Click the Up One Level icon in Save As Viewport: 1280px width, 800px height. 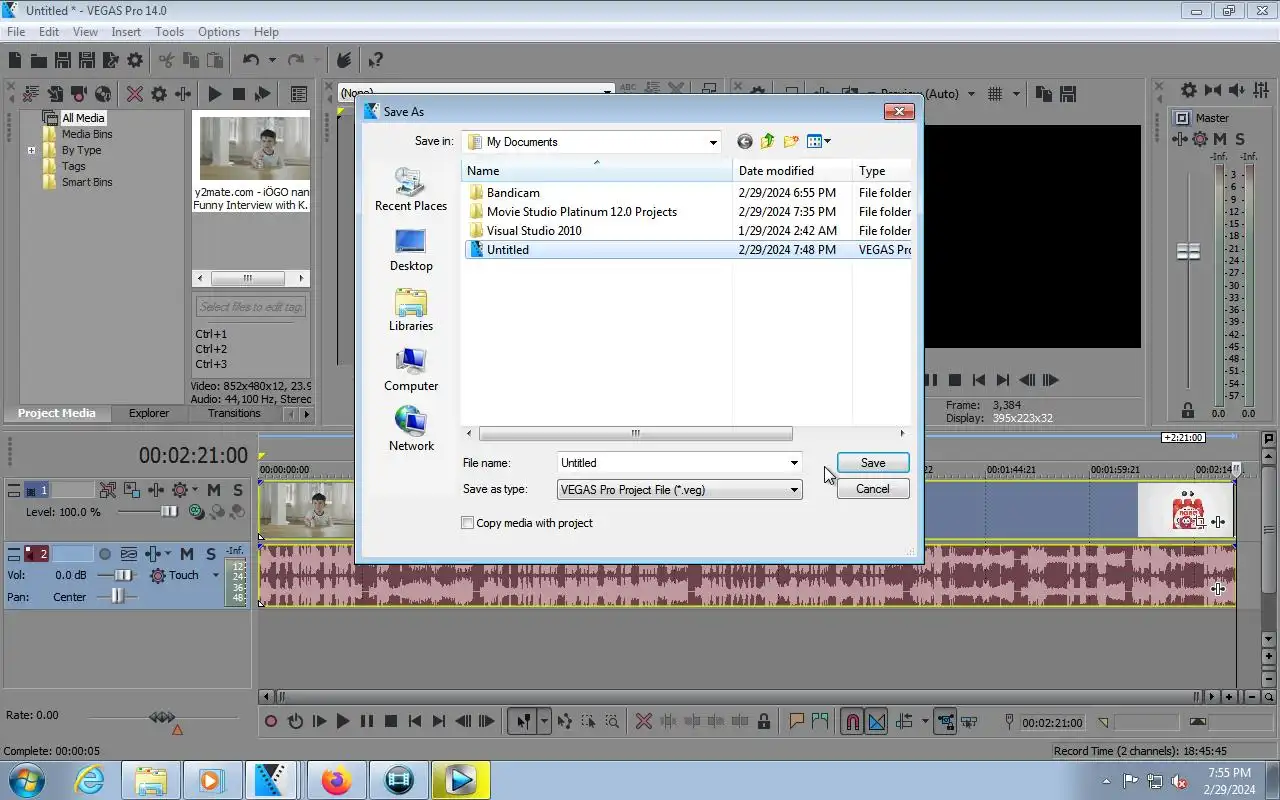(x=768, y=141)
